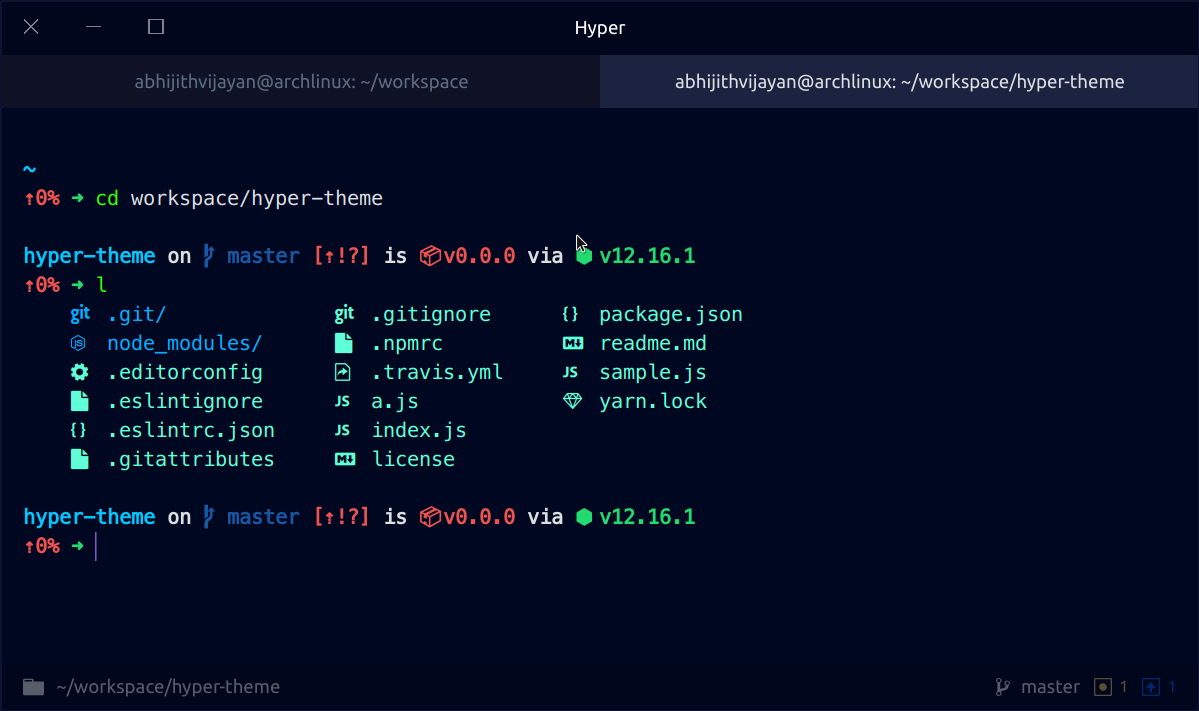This screenshot has width=1199, height=711.
Task: Click the yarn.lock file name
Action: 653,401
